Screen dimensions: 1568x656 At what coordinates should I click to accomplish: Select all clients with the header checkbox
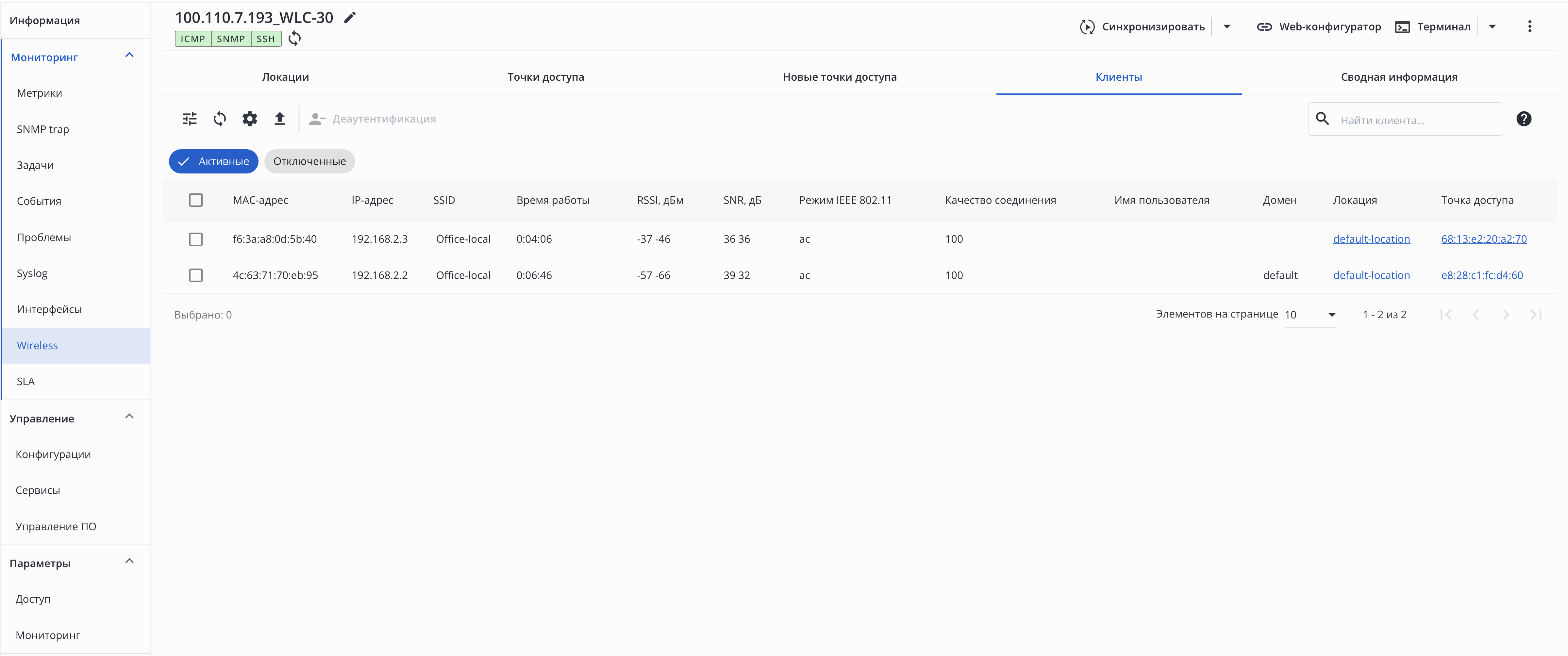[x=195, y=200]
